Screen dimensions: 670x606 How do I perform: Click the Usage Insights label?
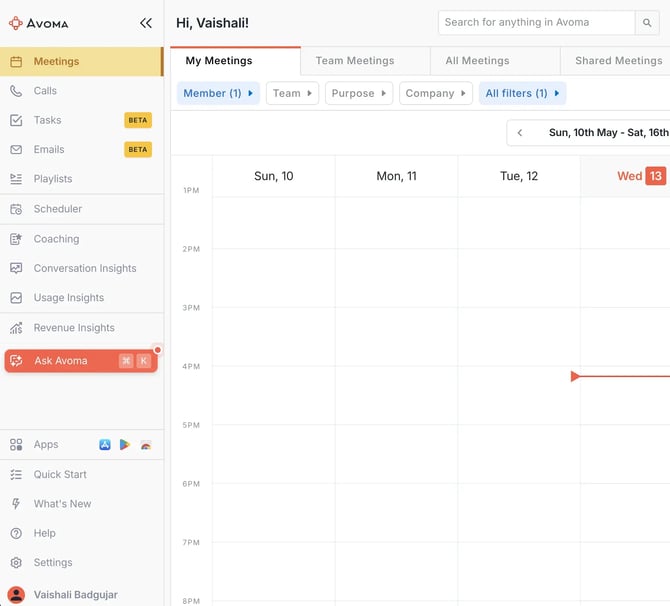pos(69,298)
